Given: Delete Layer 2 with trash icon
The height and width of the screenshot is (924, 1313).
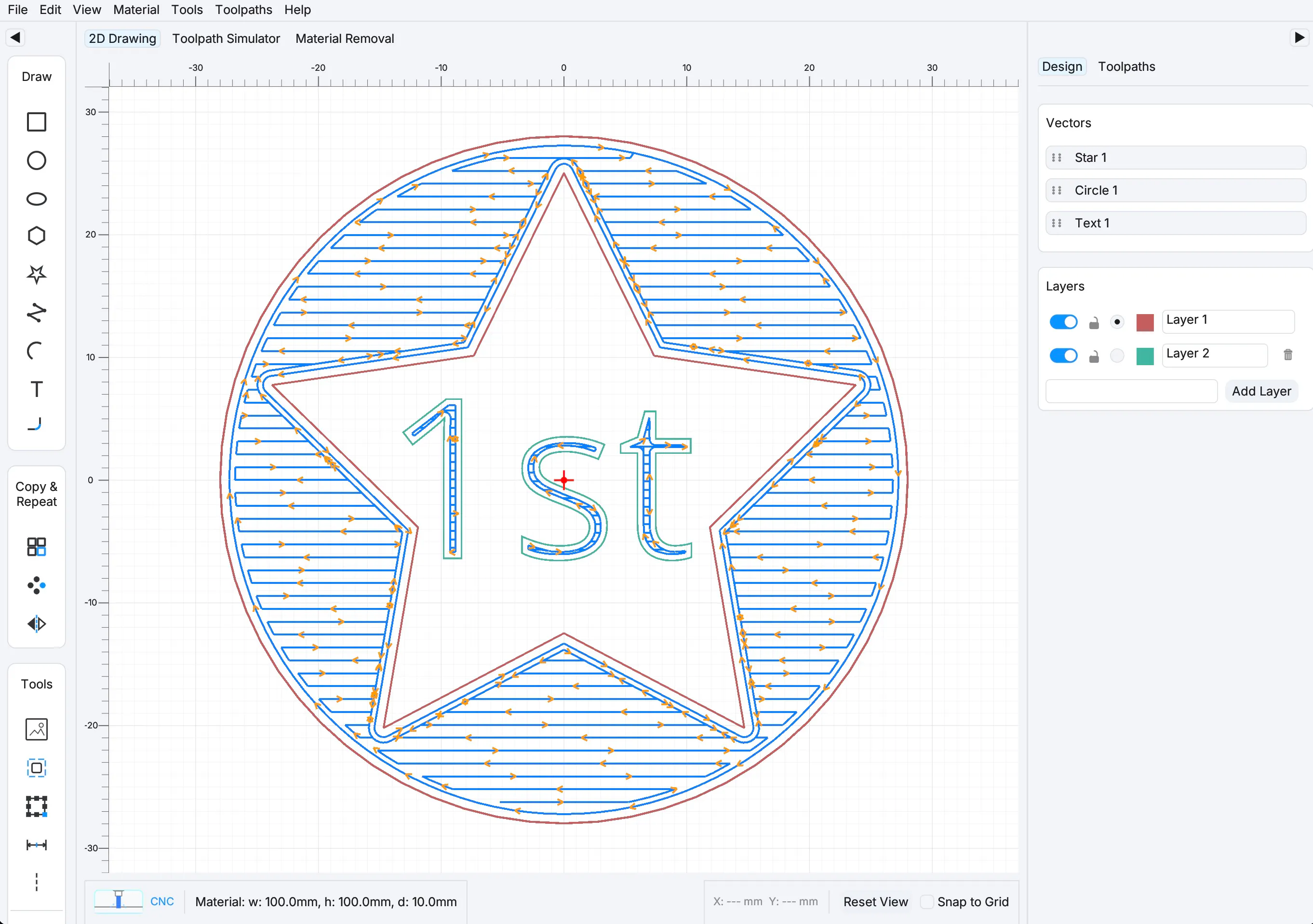Looking at the screenshot, I should pyautogui.click(x=1288, y=355).
